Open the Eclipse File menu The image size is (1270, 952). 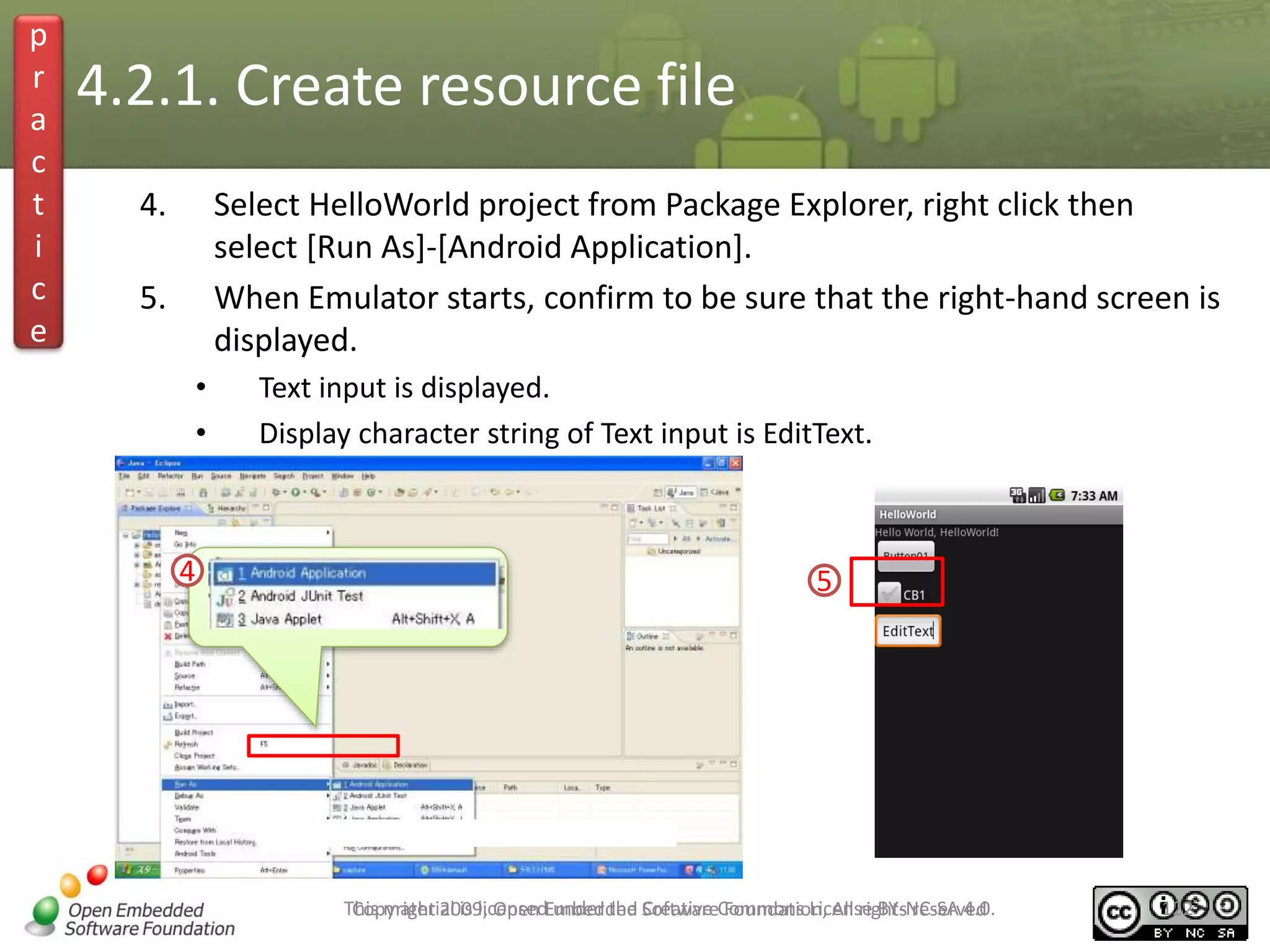coord(124,476)
